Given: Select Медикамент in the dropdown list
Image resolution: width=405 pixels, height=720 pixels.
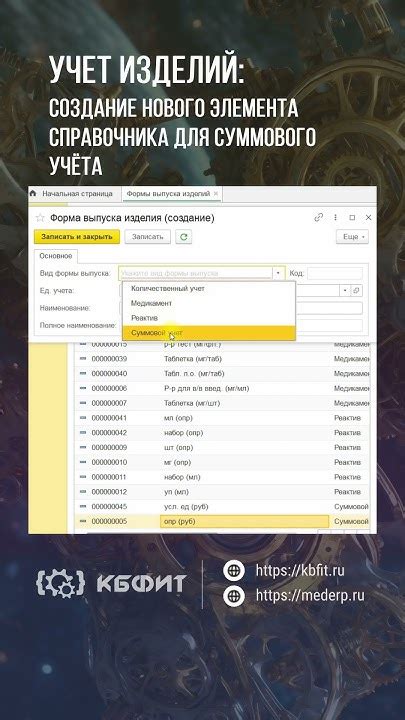Looking at the screenshot, I should pos(208,304).
